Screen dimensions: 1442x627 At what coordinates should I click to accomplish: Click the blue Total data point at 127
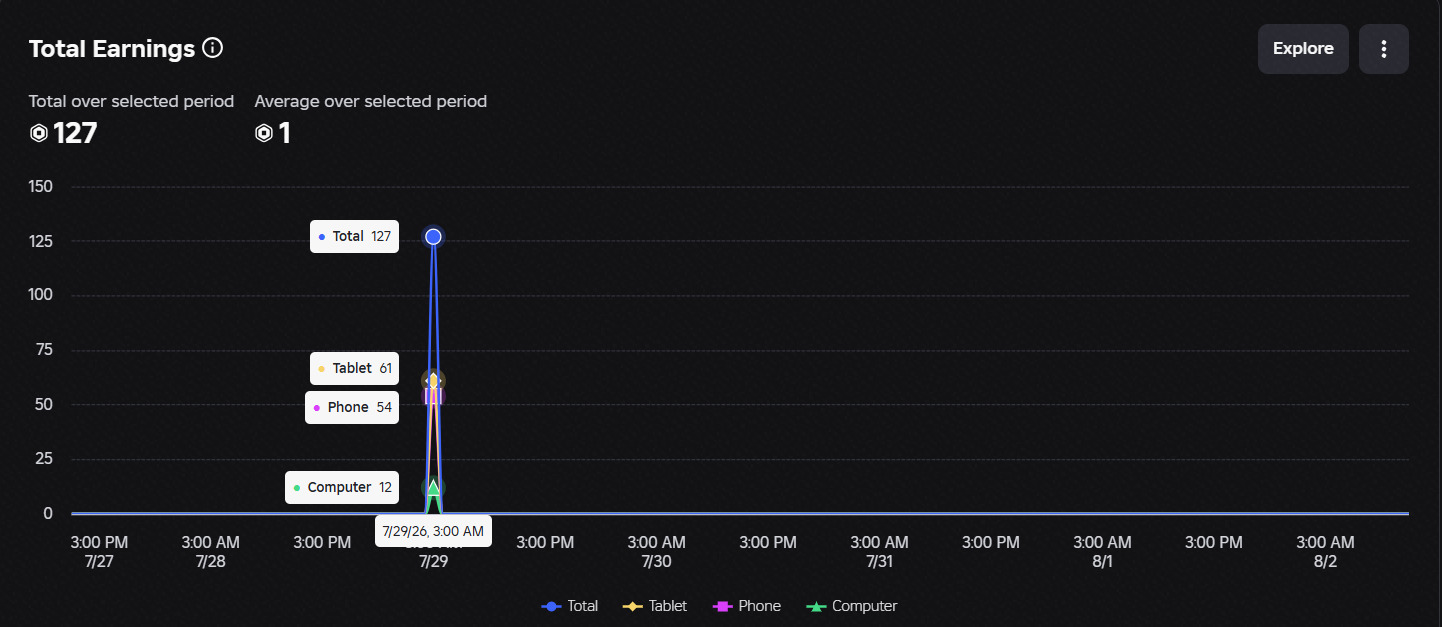[x=433, y=237]
